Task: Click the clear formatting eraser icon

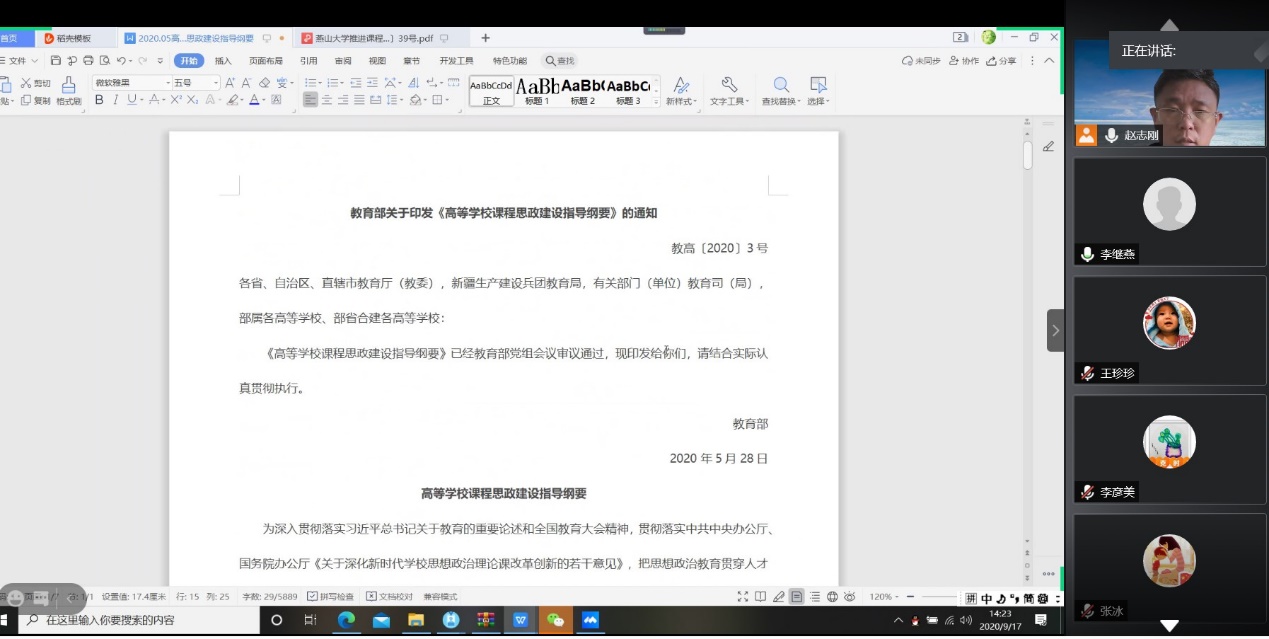Action: tap(265, 83)
